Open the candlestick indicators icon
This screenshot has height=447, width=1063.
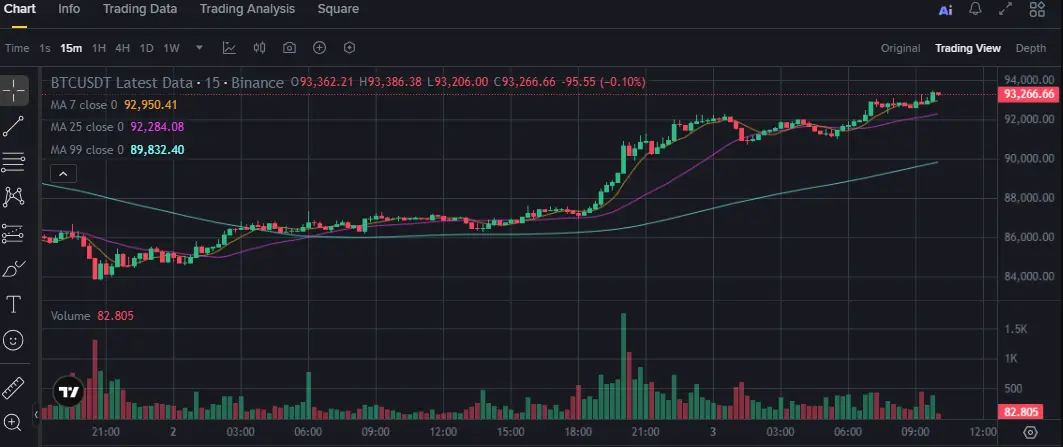point(260,47)
